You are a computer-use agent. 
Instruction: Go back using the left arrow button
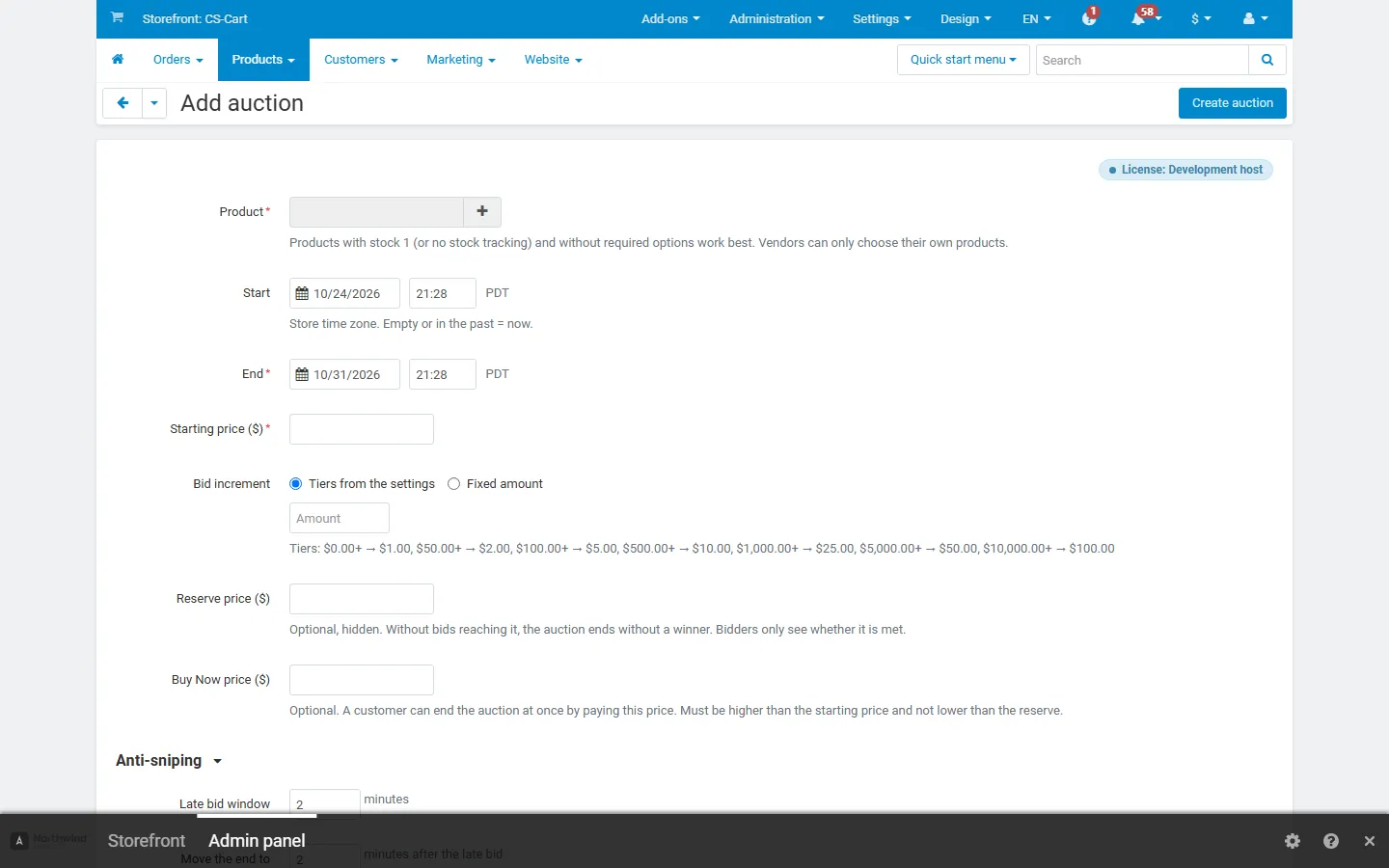click(123, 103)
